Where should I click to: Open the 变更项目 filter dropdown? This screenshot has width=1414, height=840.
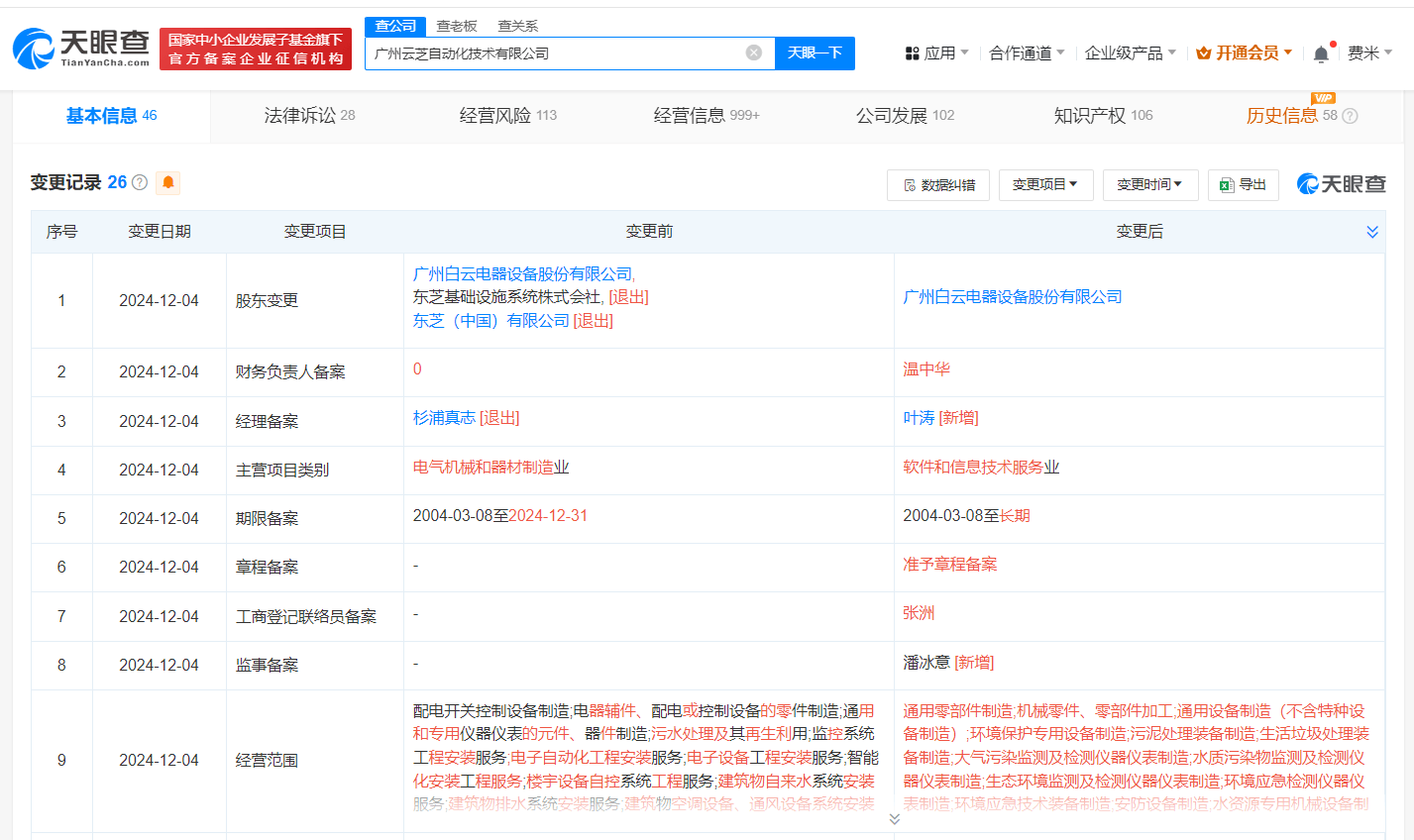[1045, 185]
